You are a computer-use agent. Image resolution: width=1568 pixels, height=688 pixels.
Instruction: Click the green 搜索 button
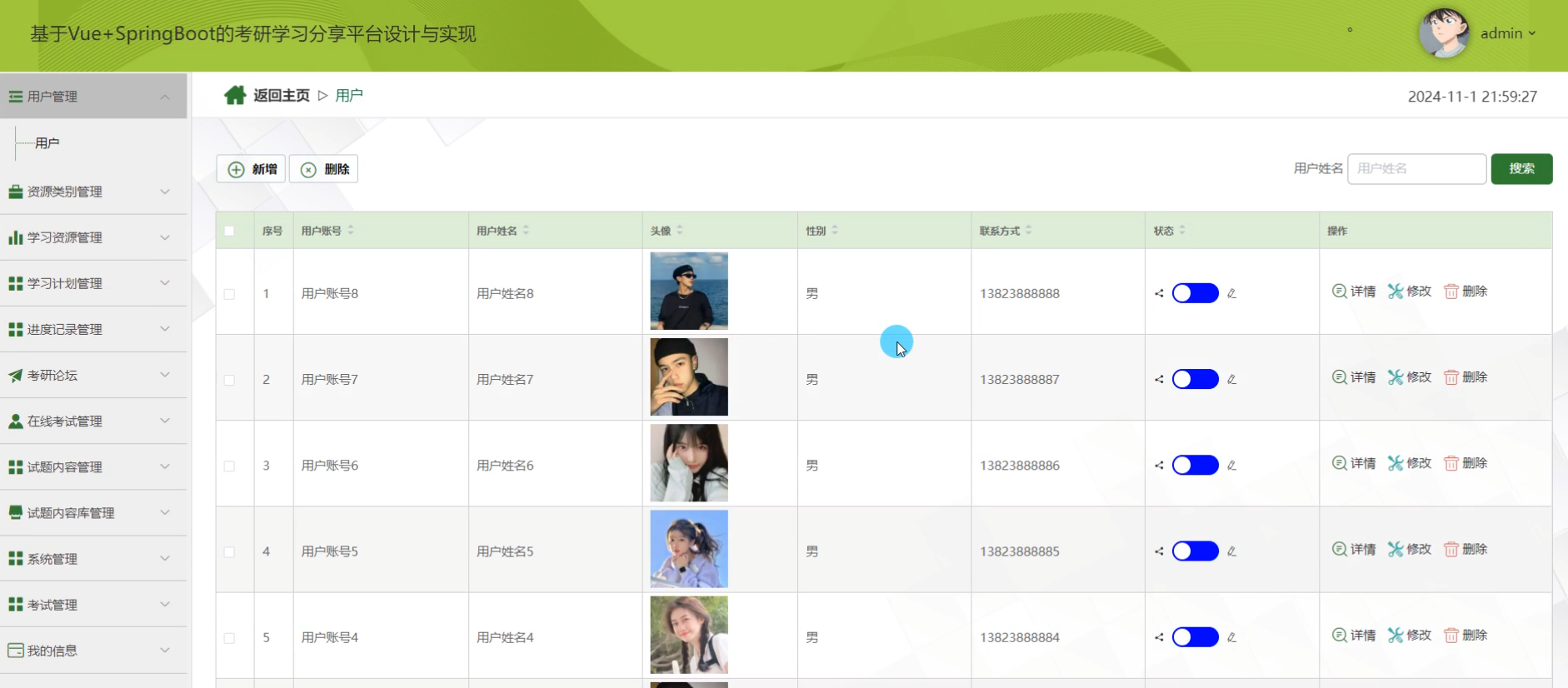[x=1521, y=168]
